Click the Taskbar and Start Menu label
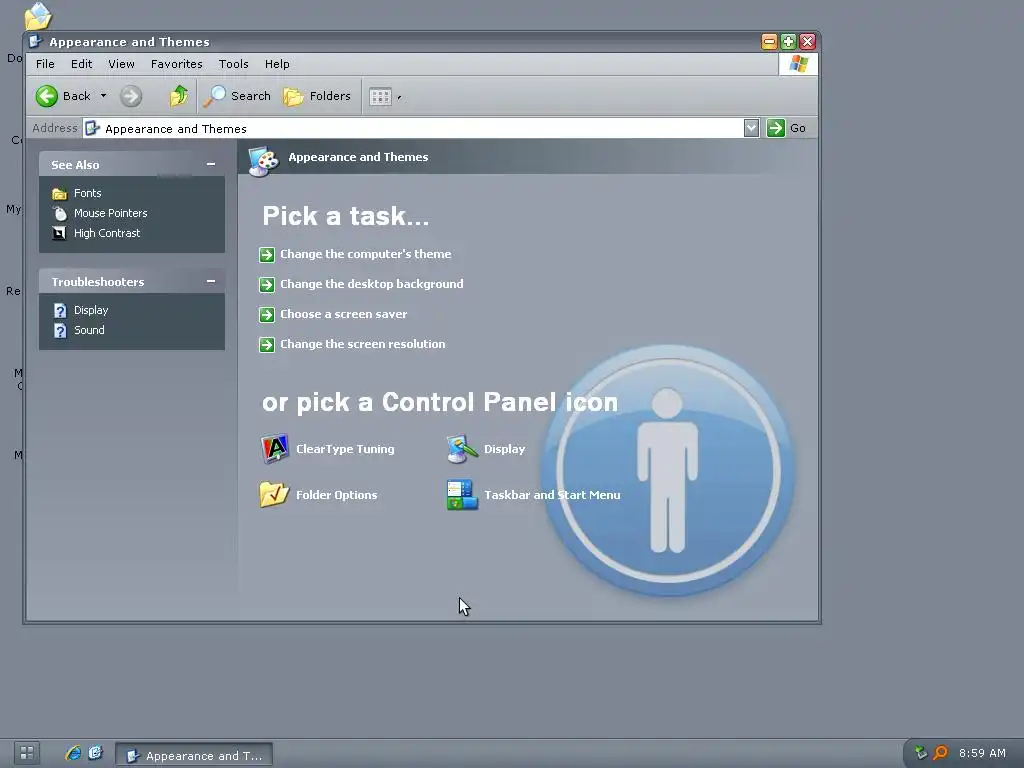This screenshot has width=1024, height=768. click(552, 495)
